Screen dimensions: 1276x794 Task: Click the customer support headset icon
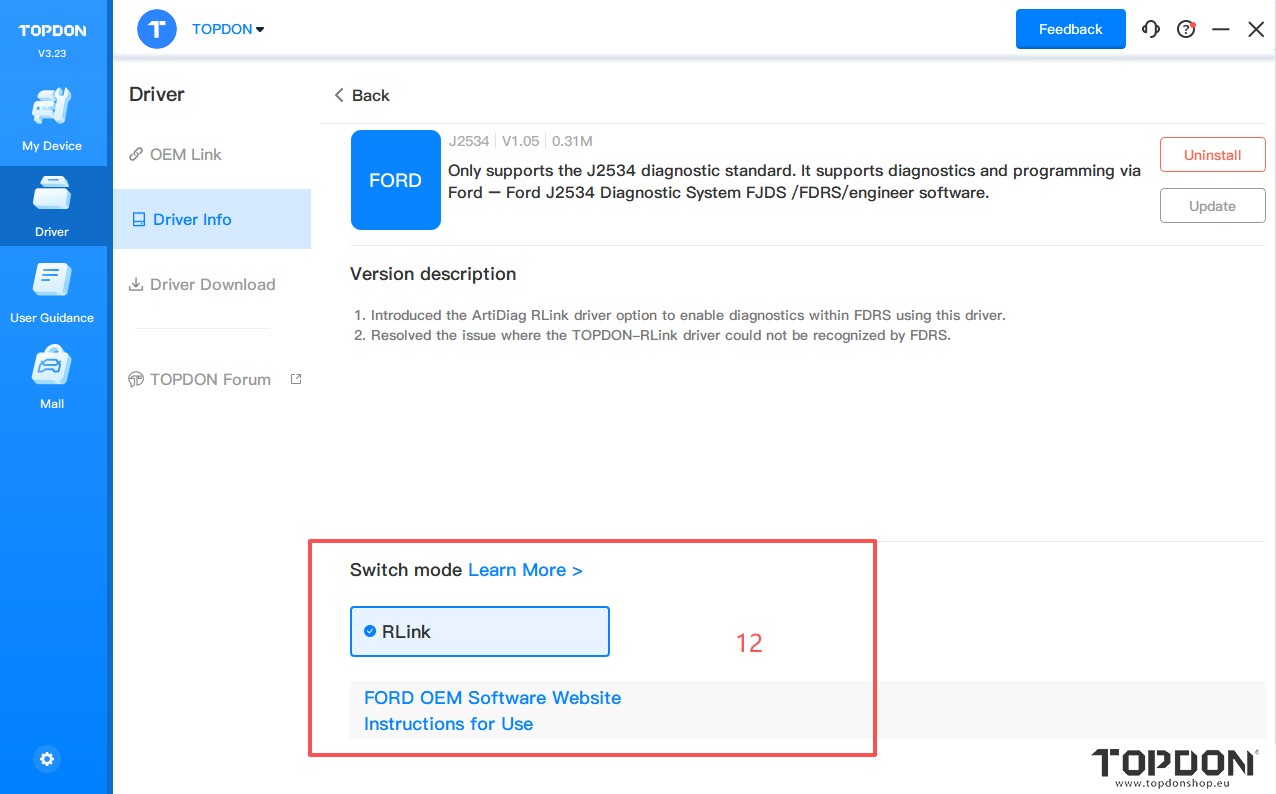[x=1151, y=30]
